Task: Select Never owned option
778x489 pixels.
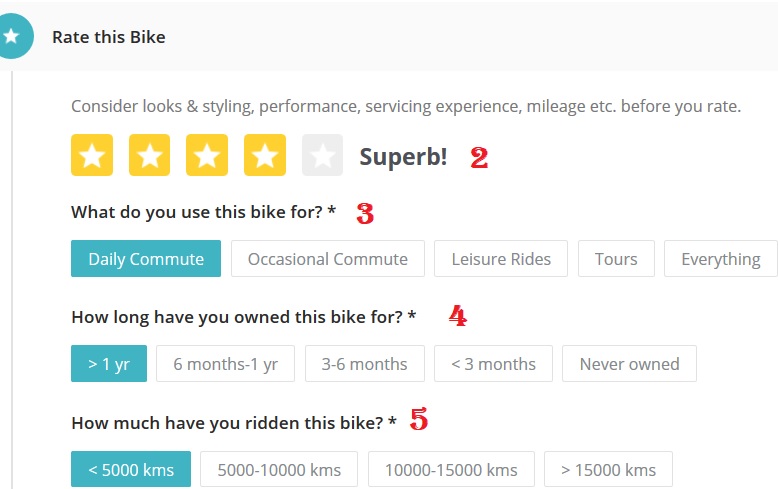Action: [x=629, y=364]
